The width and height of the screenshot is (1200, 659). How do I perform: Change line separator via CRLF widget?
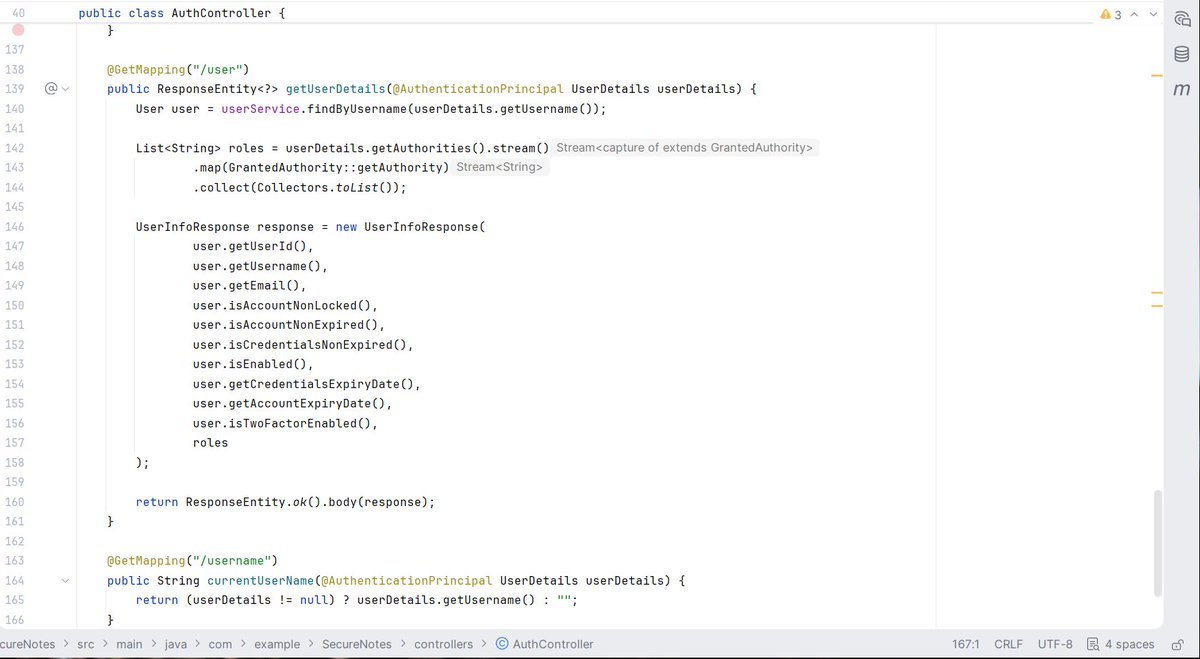pos(1008,644)
